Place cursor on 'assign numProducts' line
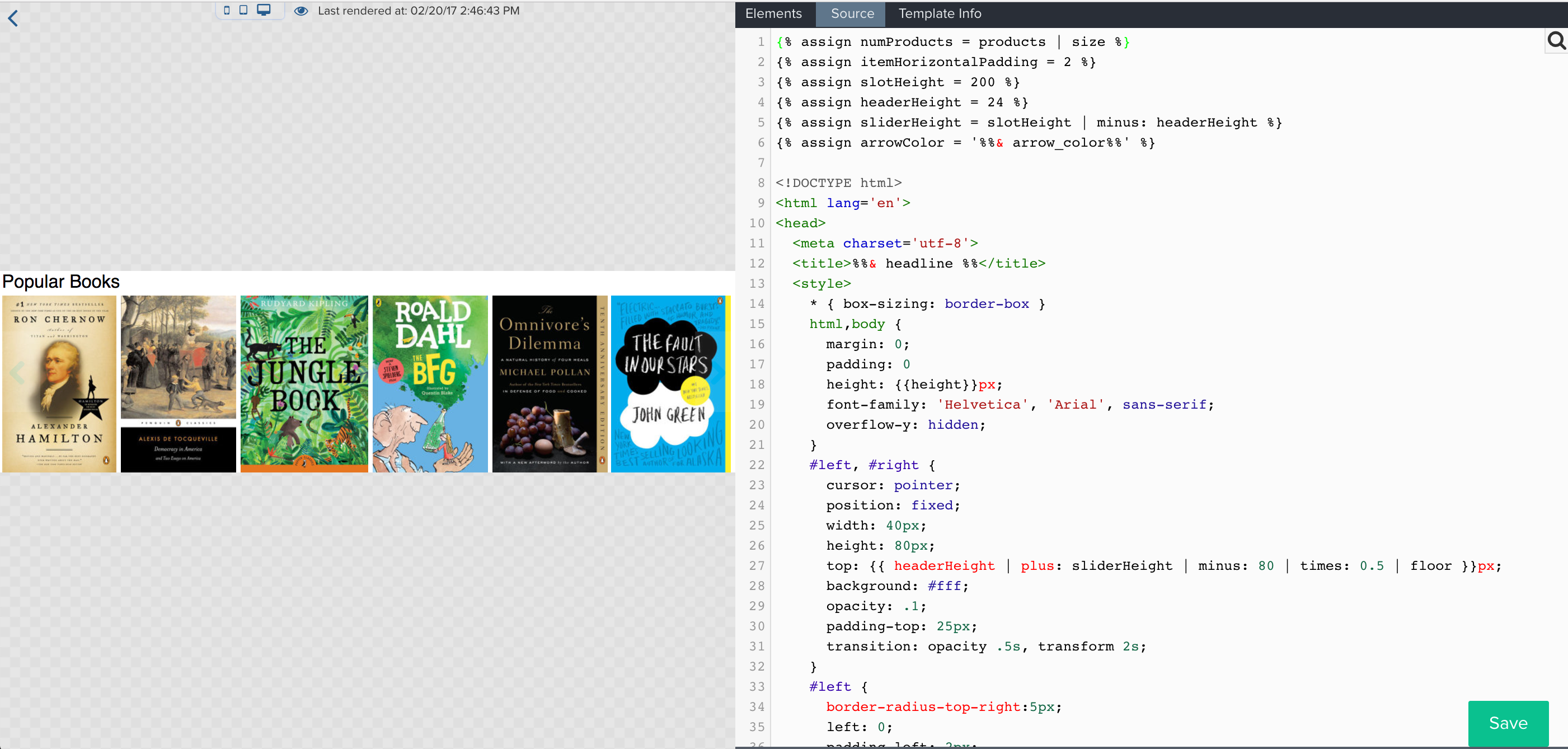Viewport: 1568px width, 749px height. 952,42
